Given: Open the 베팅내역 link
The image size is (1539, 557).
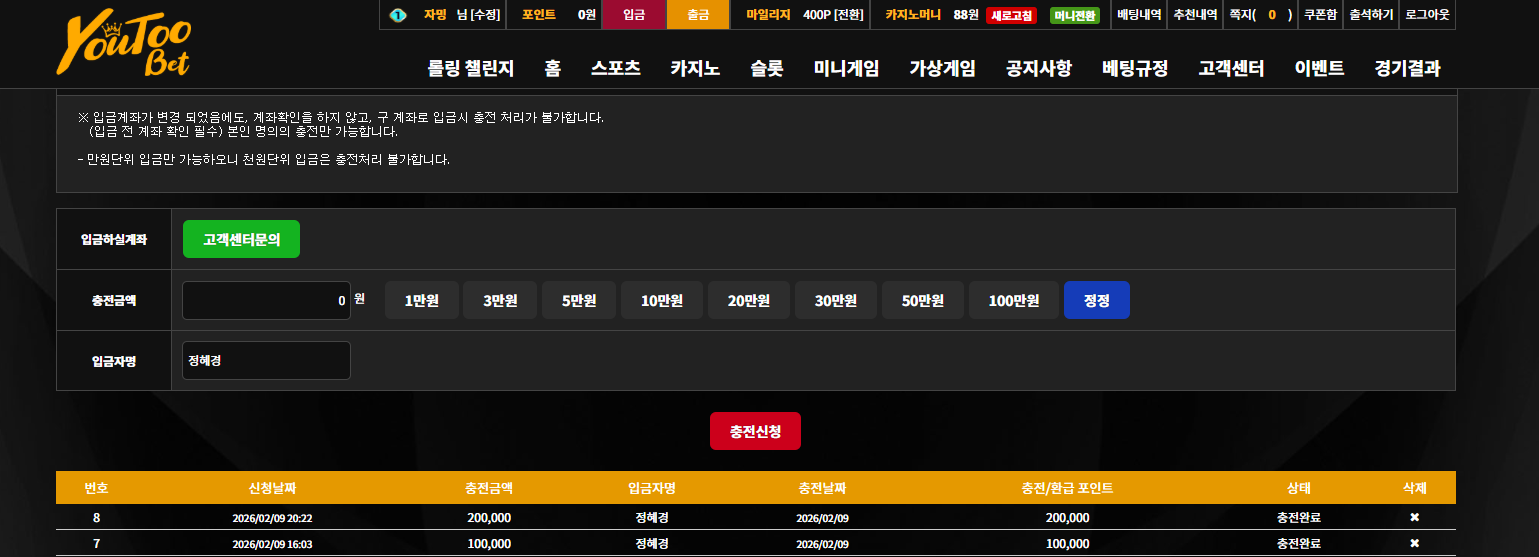Looking at the screenshot, I should pos(1139,15).
